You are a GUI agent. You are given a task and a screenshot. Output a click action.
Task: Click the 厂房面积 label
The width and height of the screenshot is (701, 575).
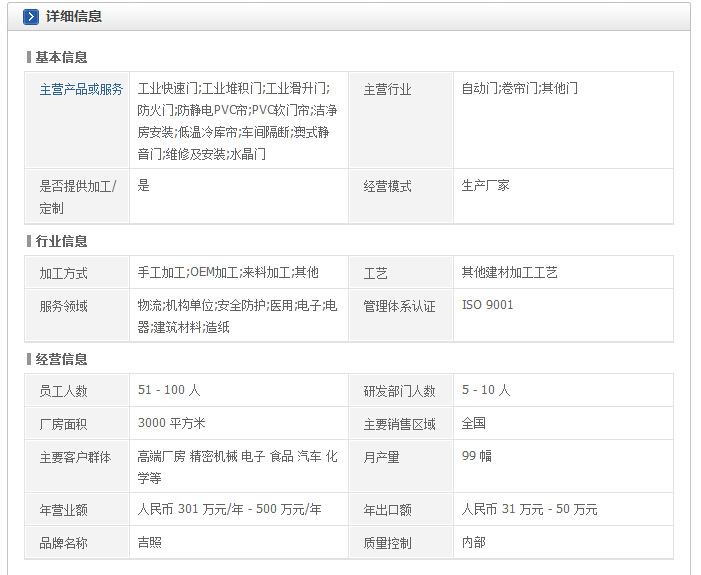tap(63, 424)
